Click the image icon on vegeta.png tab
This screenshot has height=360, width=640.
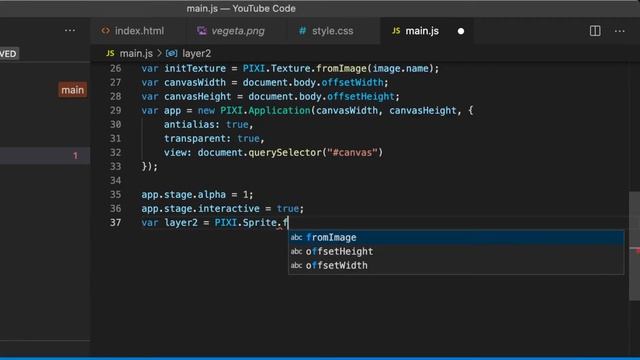coord(202,31)
